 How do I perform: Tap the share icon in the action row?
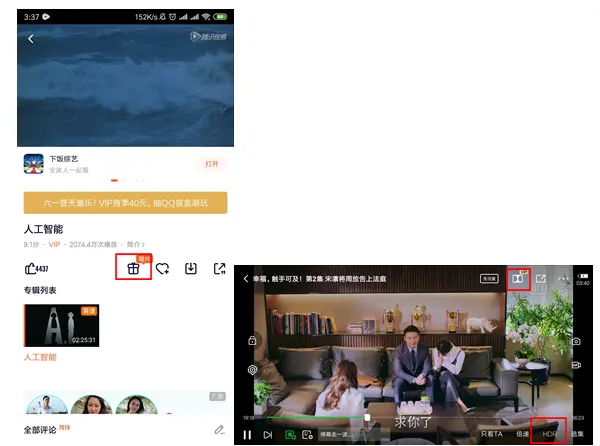220,269
